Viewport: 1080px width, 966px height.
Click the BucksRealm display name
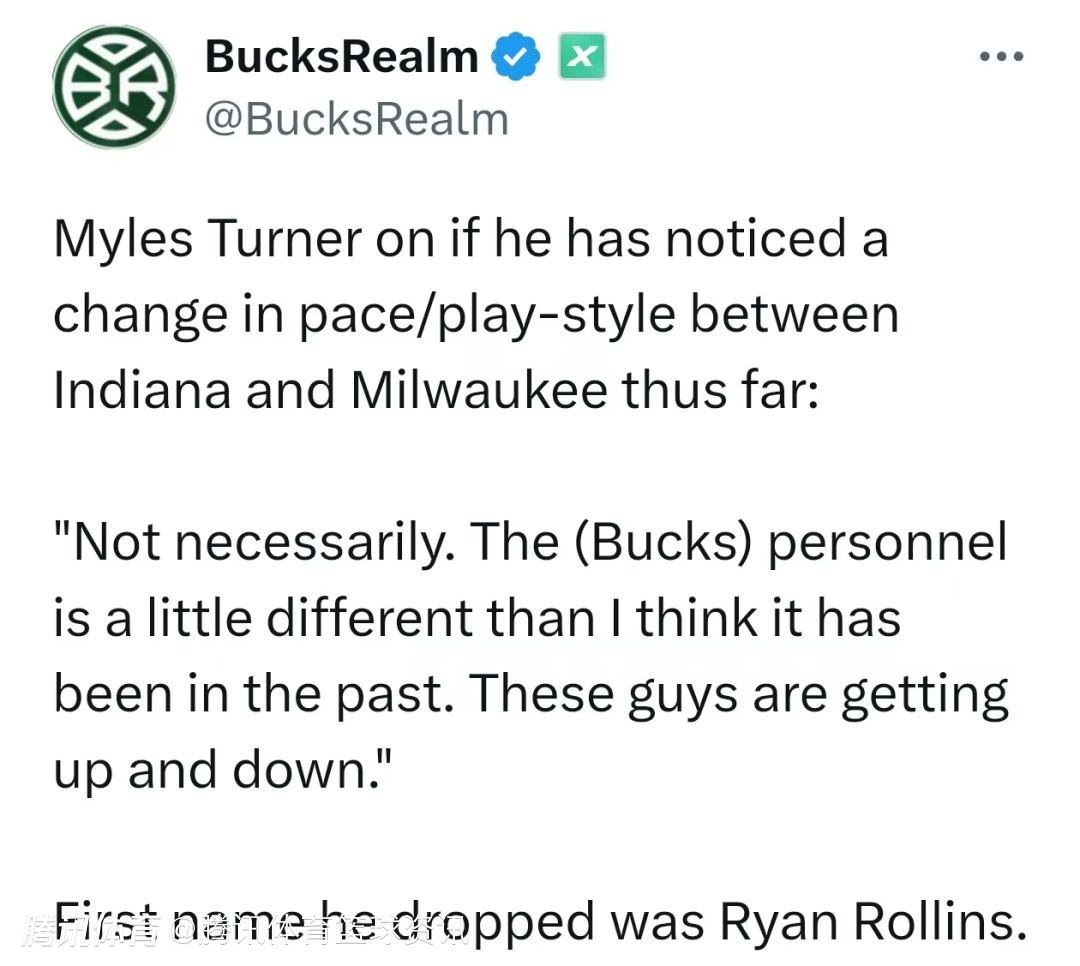click(342, 57)
